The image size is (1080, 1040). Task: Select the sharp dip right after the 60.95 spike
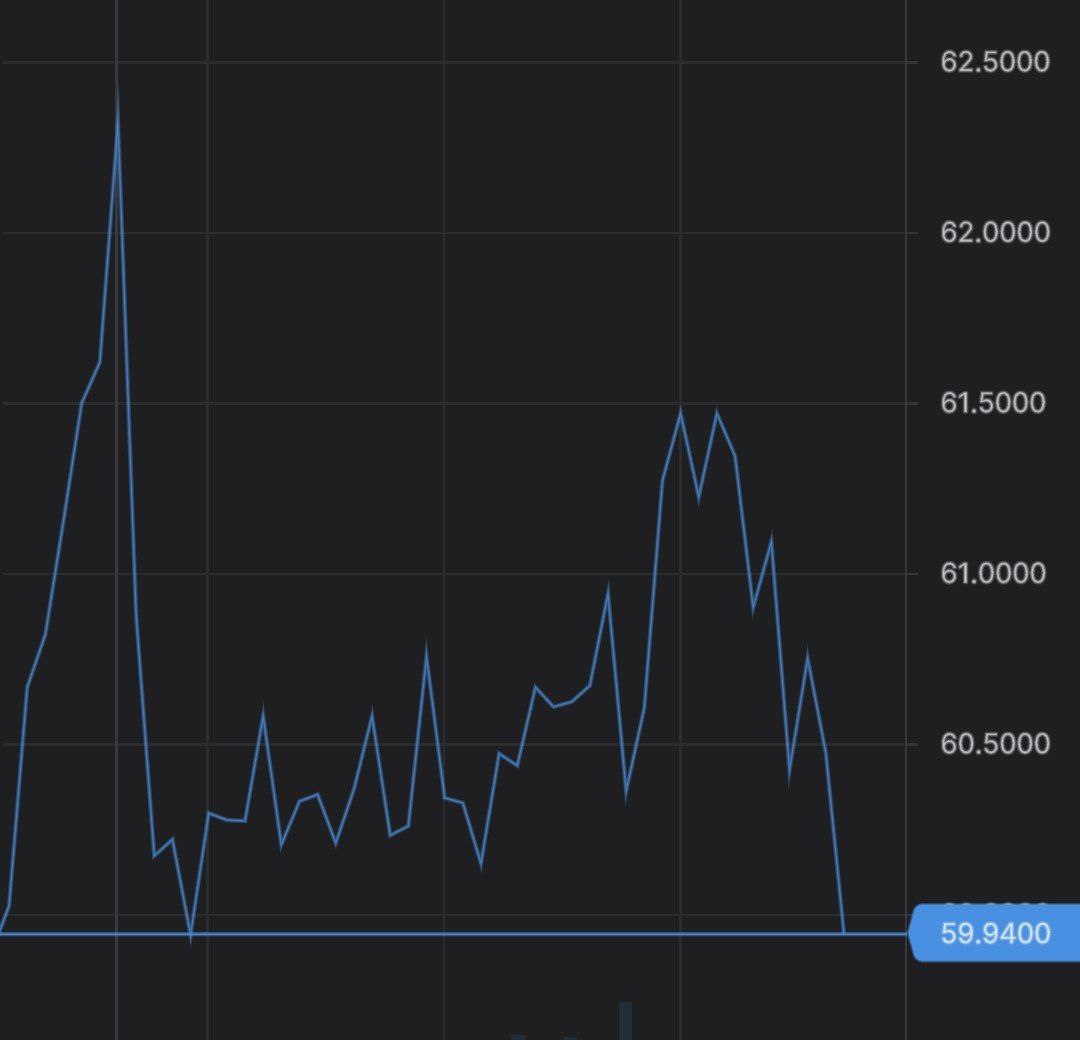point(626,795)
